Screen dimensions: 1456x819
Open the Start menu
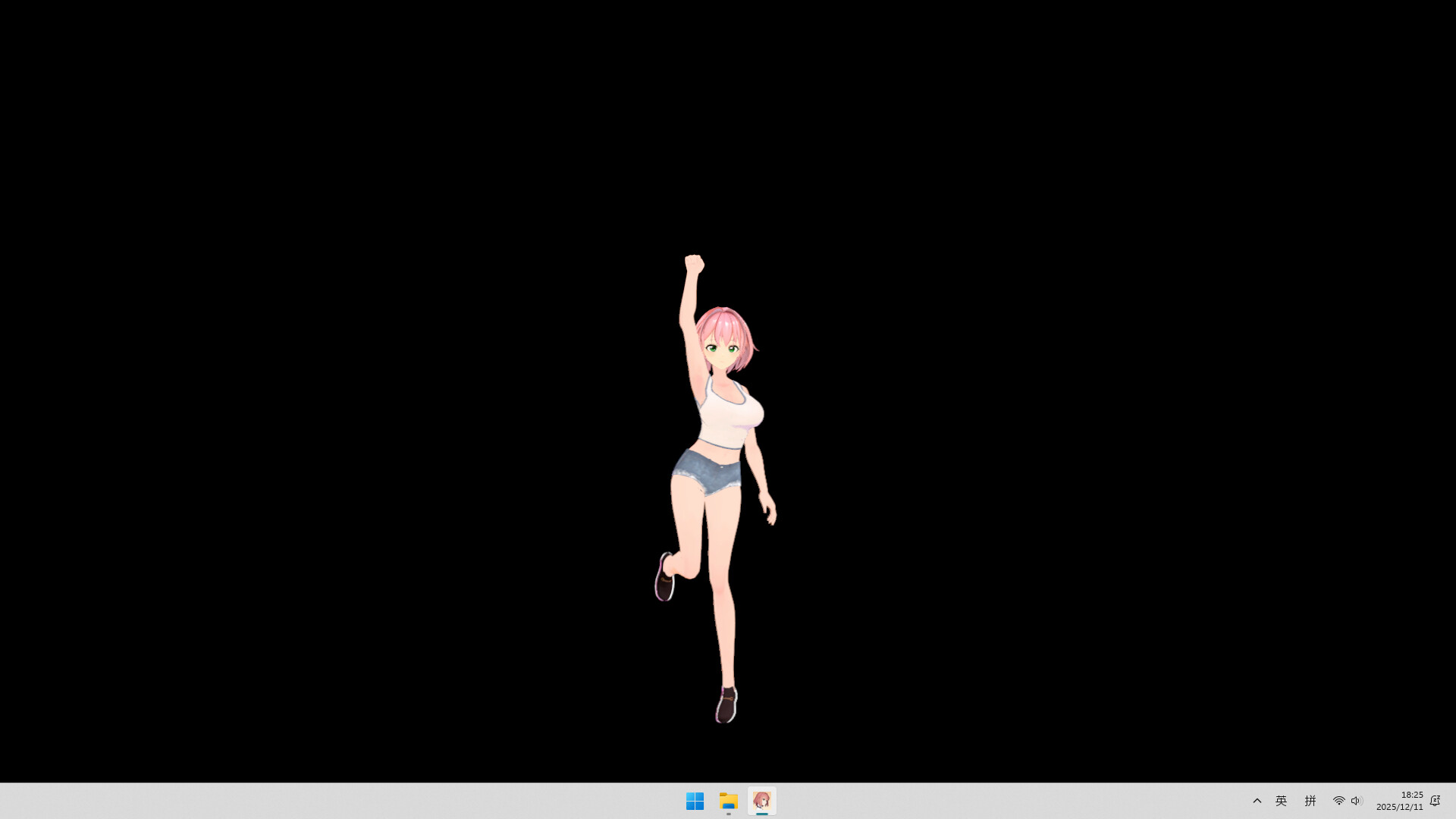695,801
